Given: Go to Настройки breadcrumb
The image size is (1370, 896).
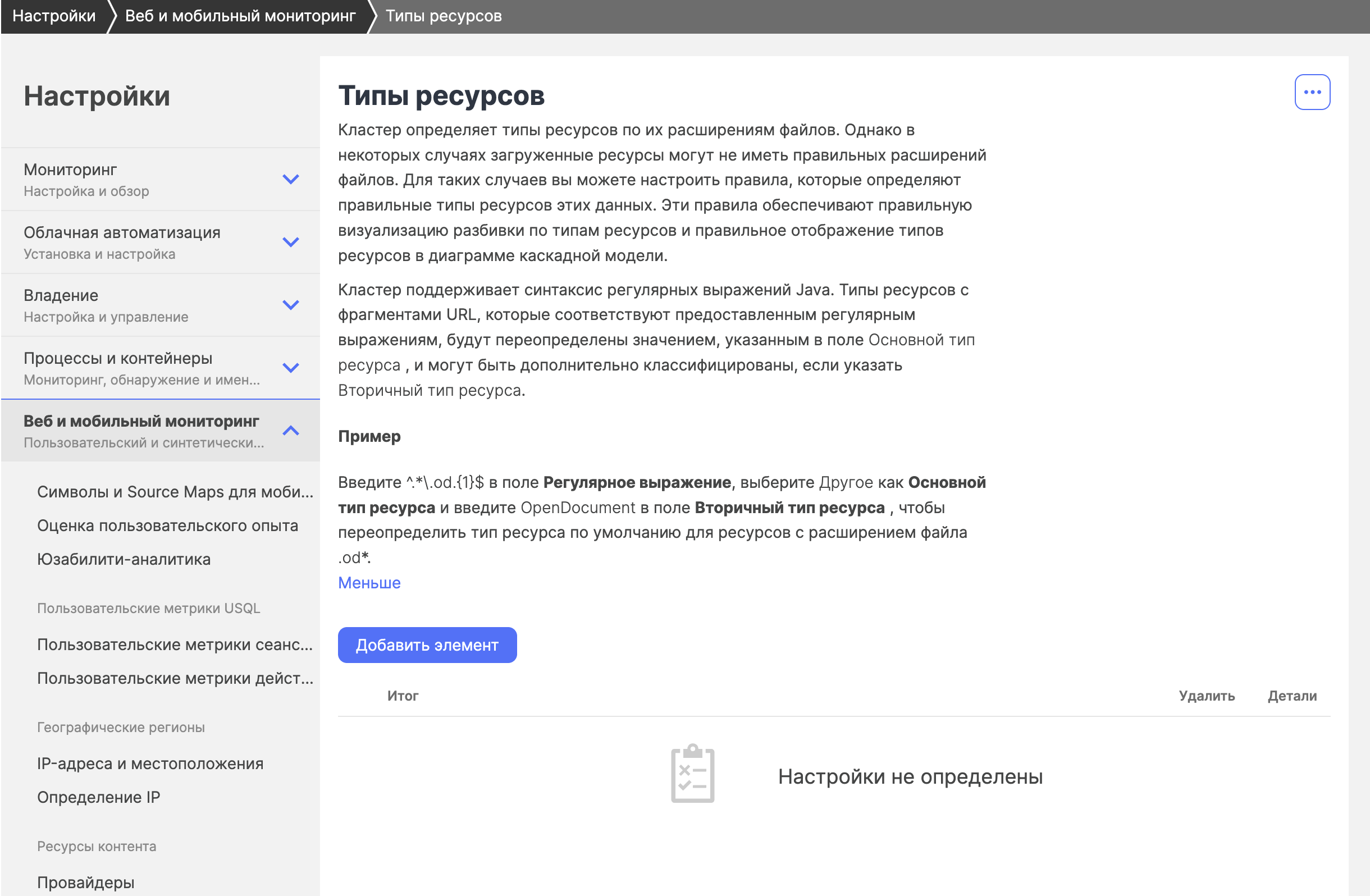Looking at the screenshot, I should point(53,16).
